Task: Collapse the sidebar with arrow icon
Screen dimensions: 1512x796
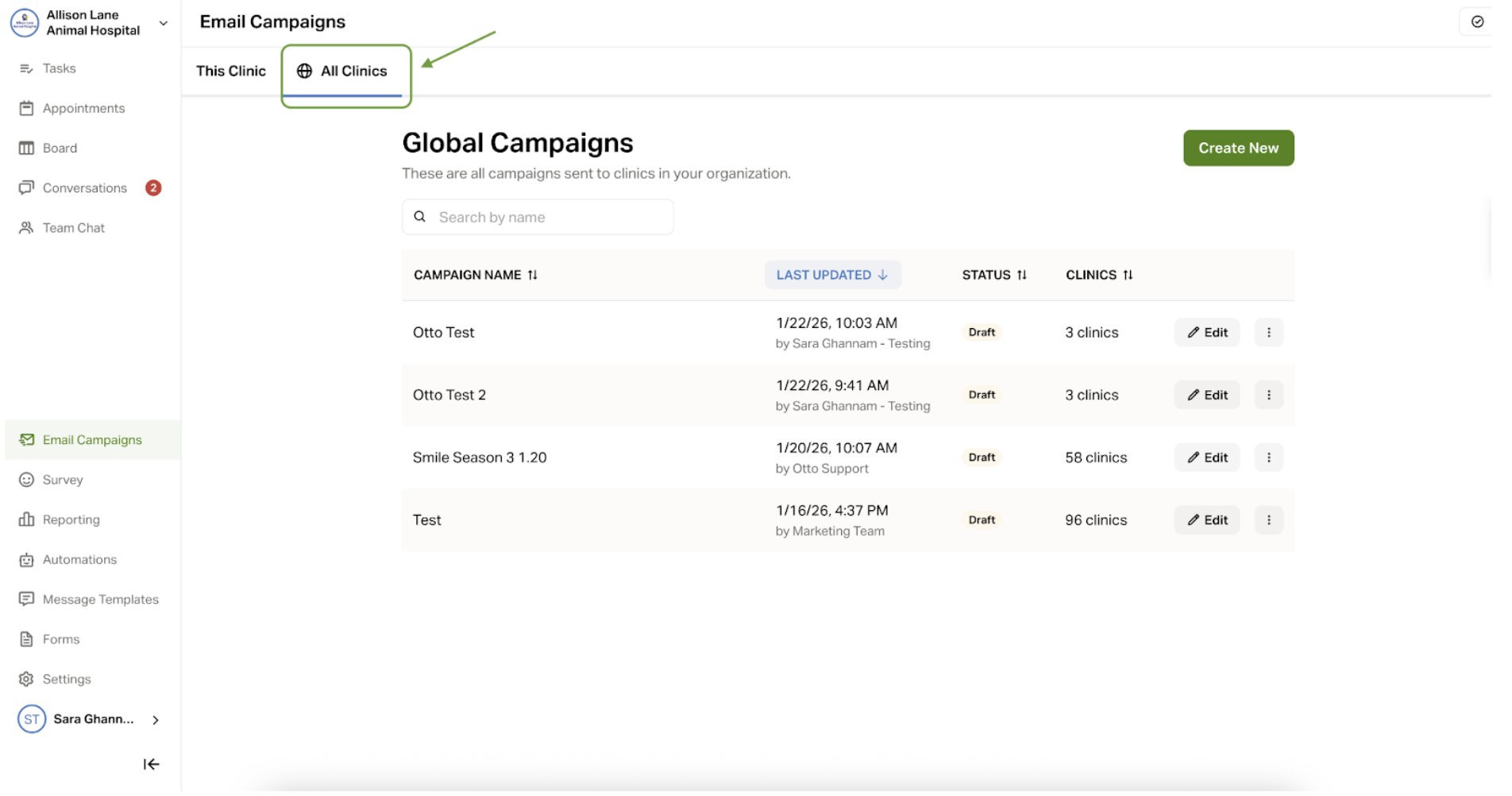Action: point(151,764)
